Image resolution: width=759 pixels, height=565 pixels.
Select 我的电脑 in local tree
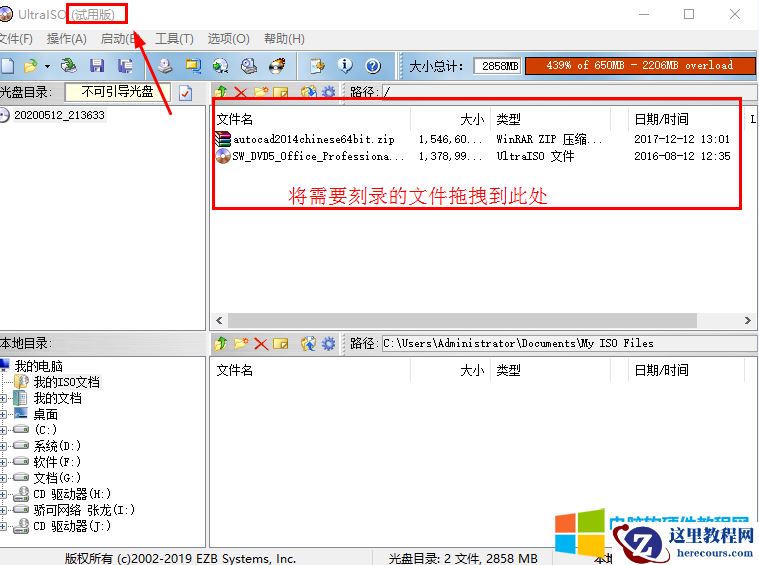(38, 366)
